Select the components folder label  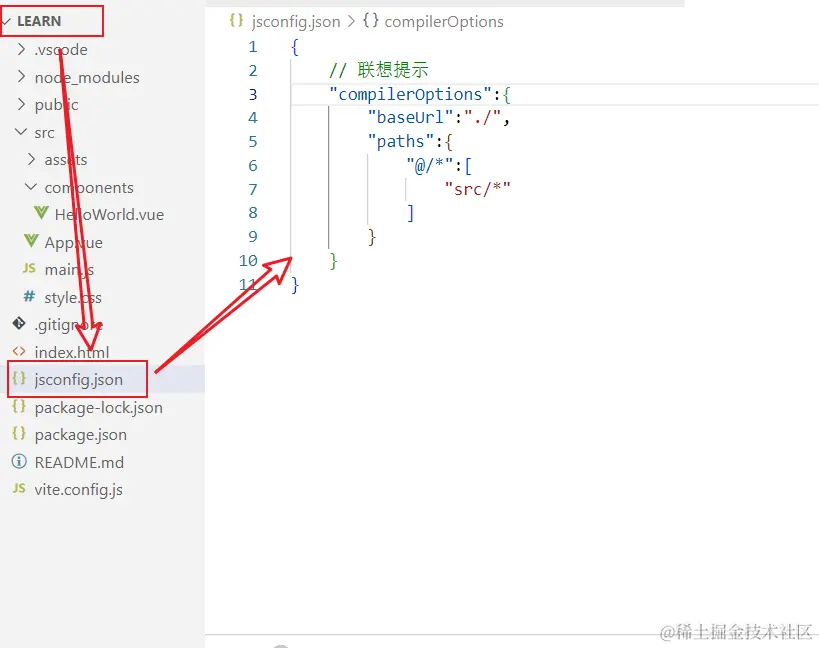pyautogui.click(x=89, y=188)
